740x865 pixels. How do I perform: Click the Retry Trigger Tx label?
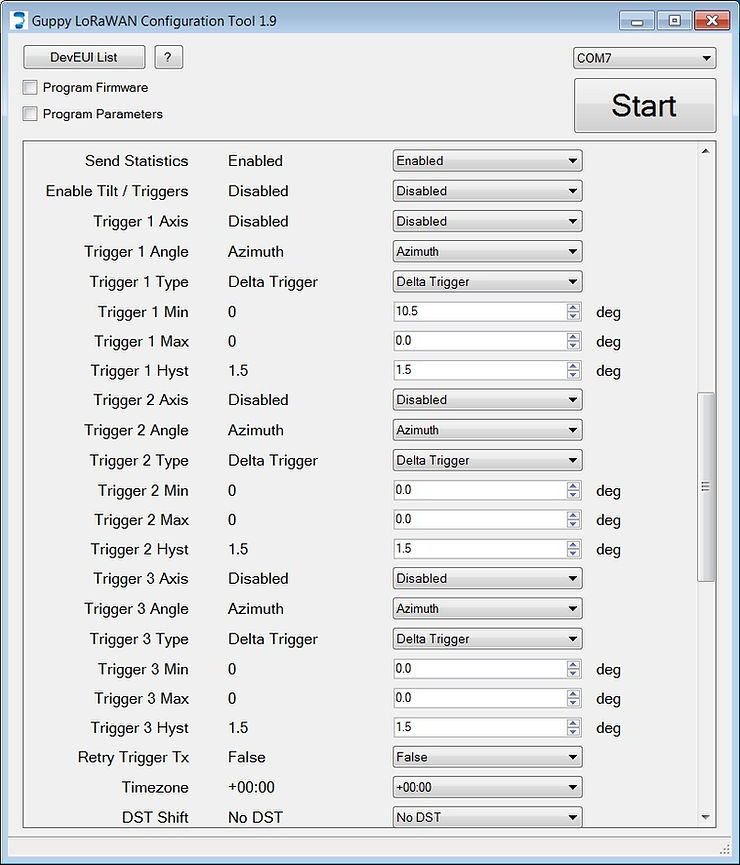(133, 757)
